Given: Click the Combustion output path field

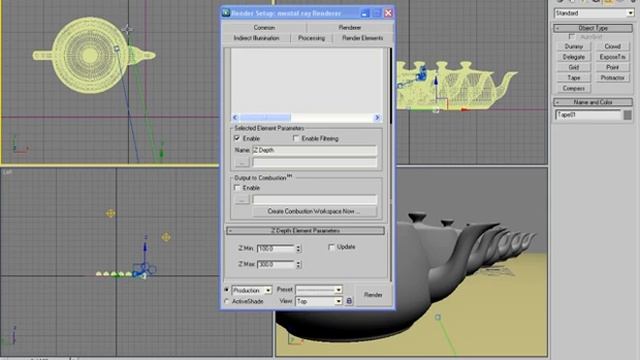Looking at the screenshot, I should point(314,200).
